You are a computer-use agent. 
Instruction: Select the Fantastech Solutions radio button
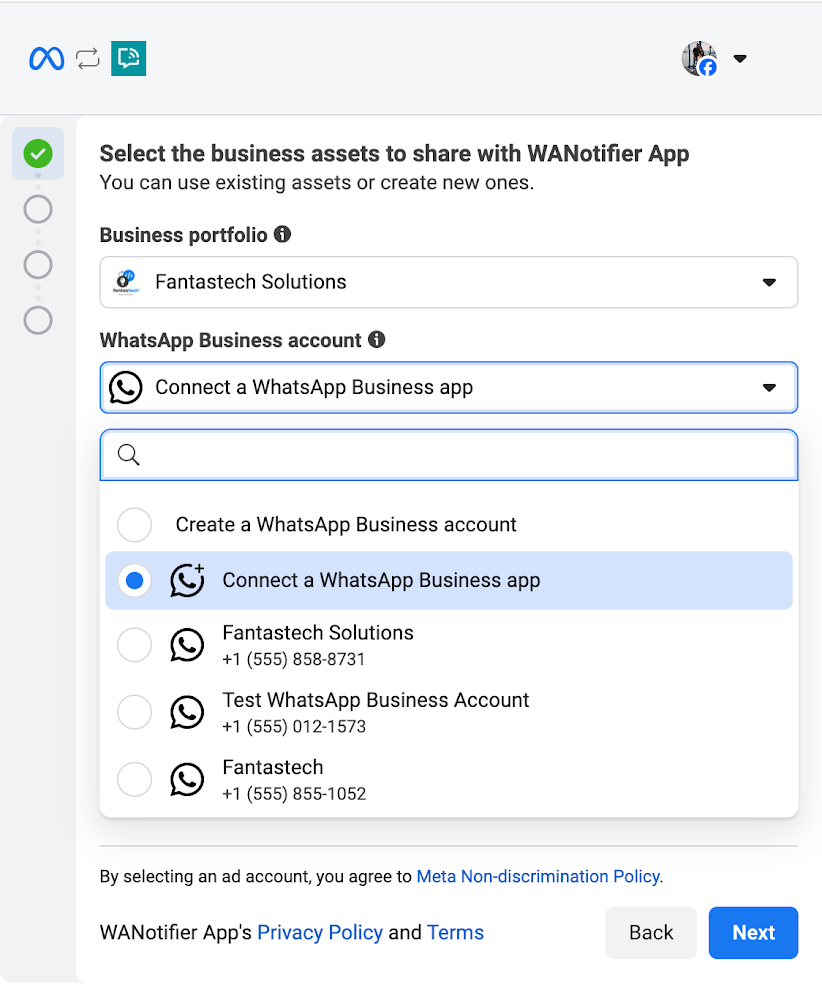click(135, 645)
